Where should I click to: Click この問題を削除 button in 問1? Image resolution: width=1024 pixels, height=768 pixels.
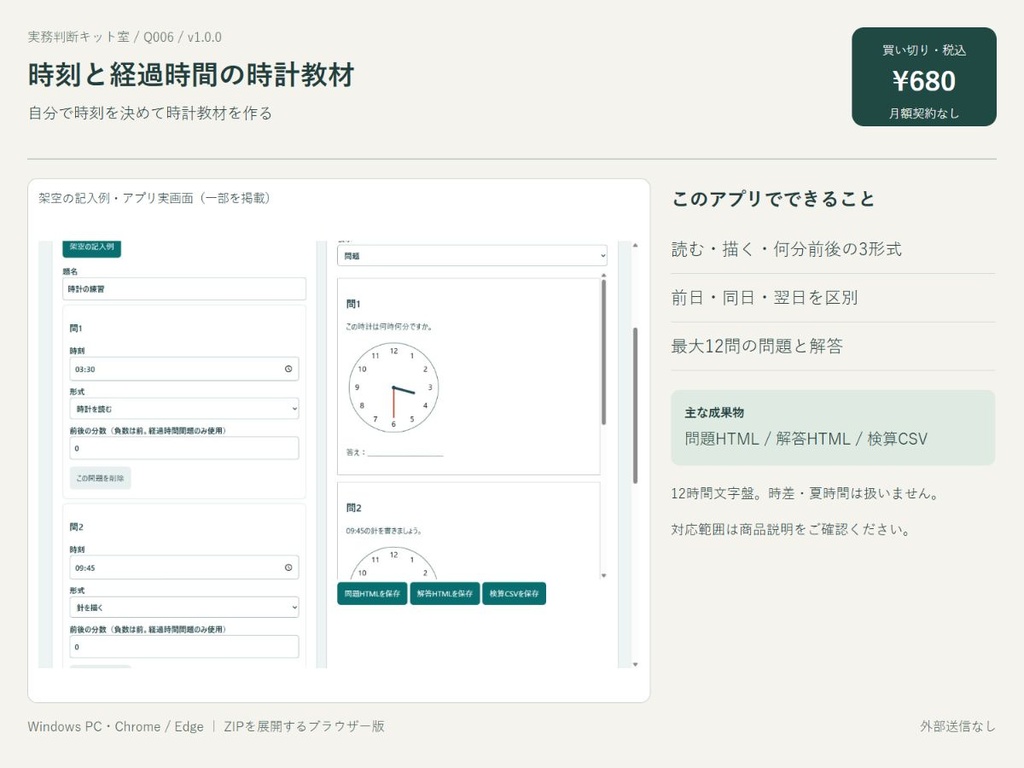pyautogui.click(x=100, y=478)
